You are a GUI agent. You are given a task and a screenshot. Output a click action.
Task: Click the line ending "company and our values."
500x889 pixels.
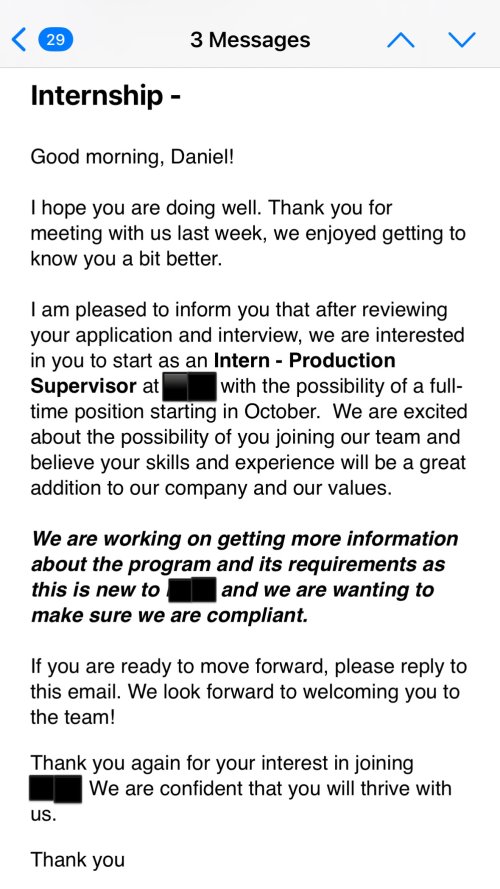pos(211,488)
